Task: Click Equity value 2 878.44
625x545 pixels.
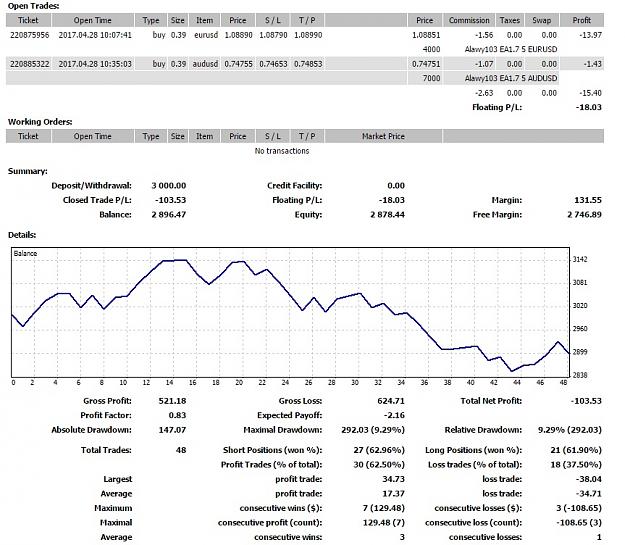Action: [387, 214]
